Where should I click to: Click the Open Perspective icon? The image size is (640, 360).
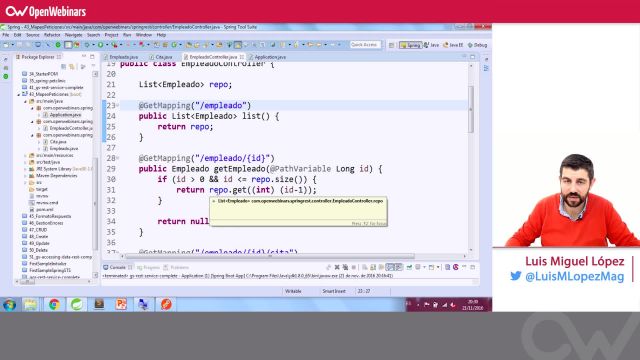pos(391,45)
